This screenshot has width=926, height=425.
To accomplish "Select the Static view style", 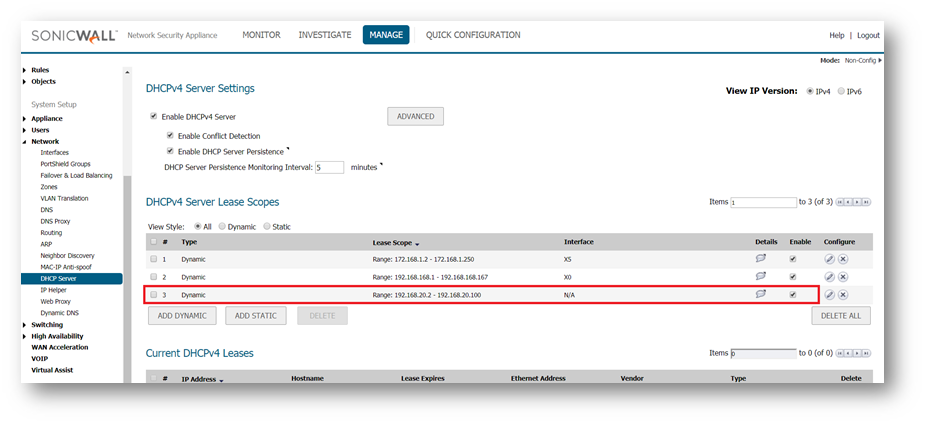I will pos(267,226).
